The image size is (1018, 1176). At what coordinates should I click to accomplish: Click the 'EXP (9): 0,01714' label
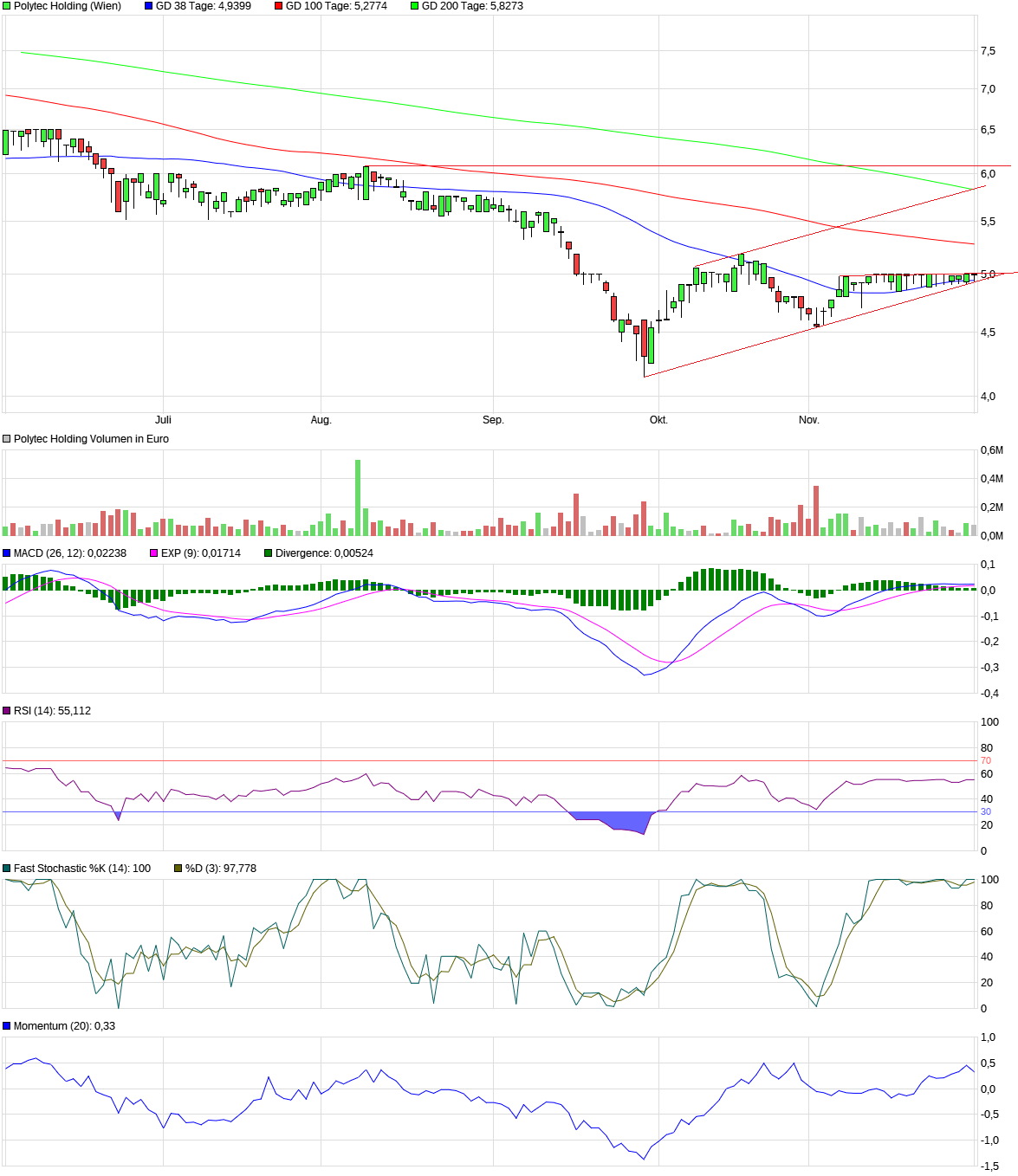(x=201, y=553)
